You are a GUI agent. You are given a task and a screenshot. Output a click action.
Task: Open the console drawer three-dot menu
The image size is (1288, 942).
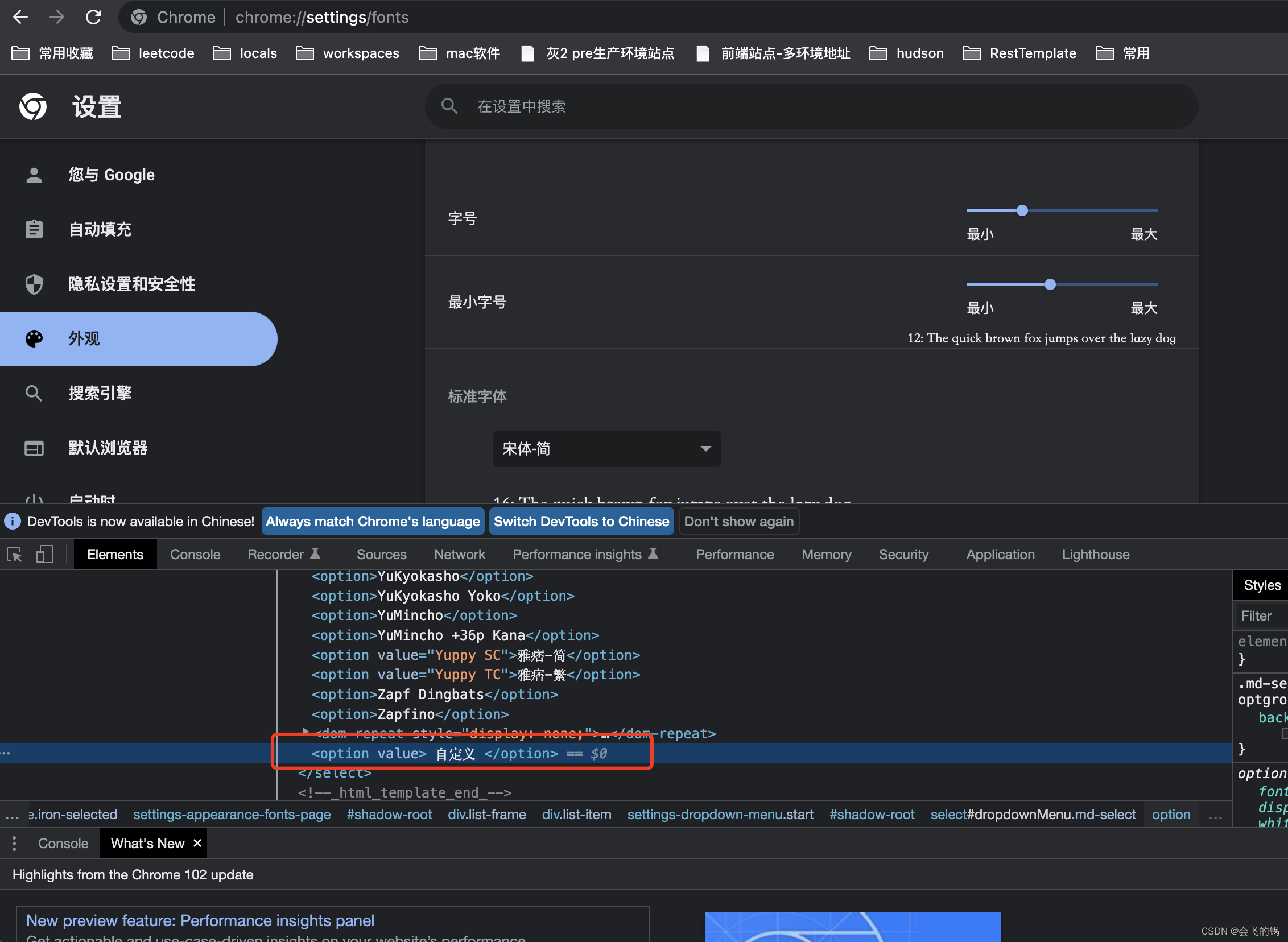click(x=14, y=844)
